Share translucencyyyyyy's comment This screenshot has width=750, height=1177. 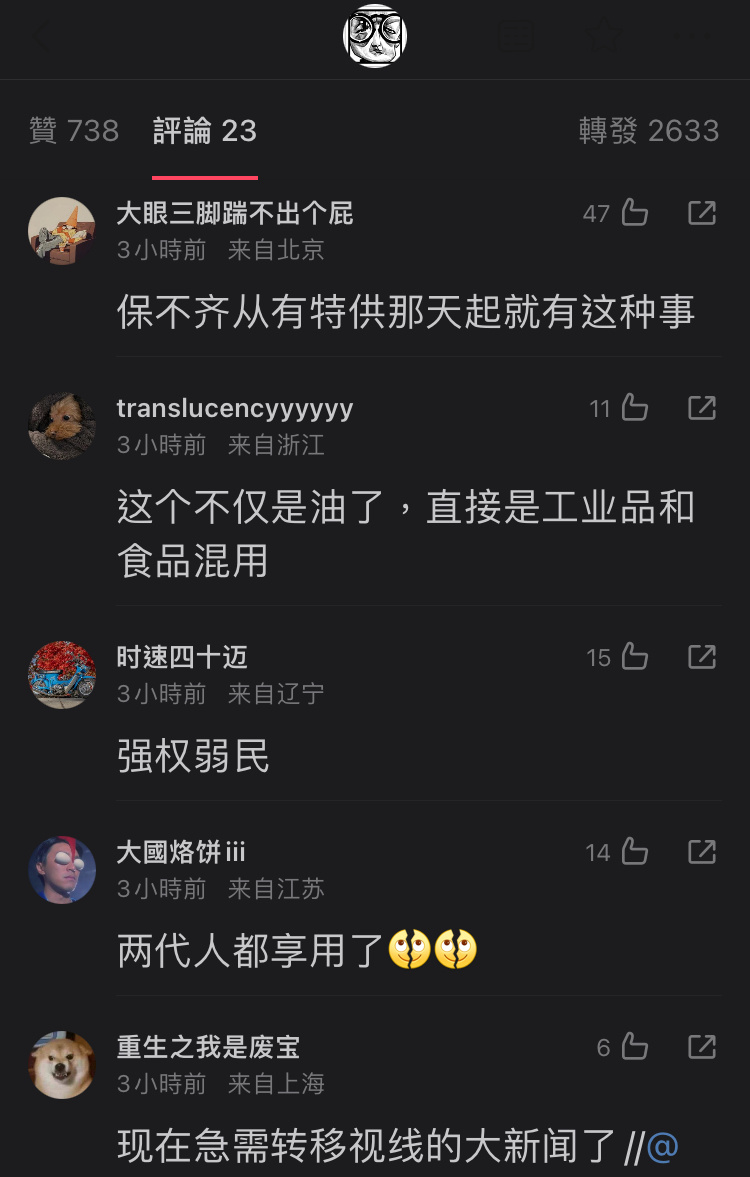point(702,408)
